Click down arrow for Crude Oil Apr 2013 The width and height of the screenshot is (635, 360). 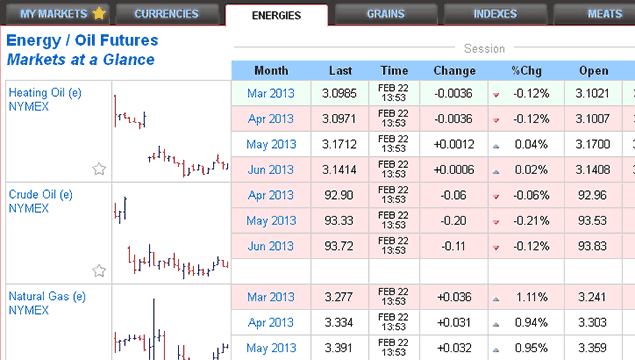[x=496, y=197]
